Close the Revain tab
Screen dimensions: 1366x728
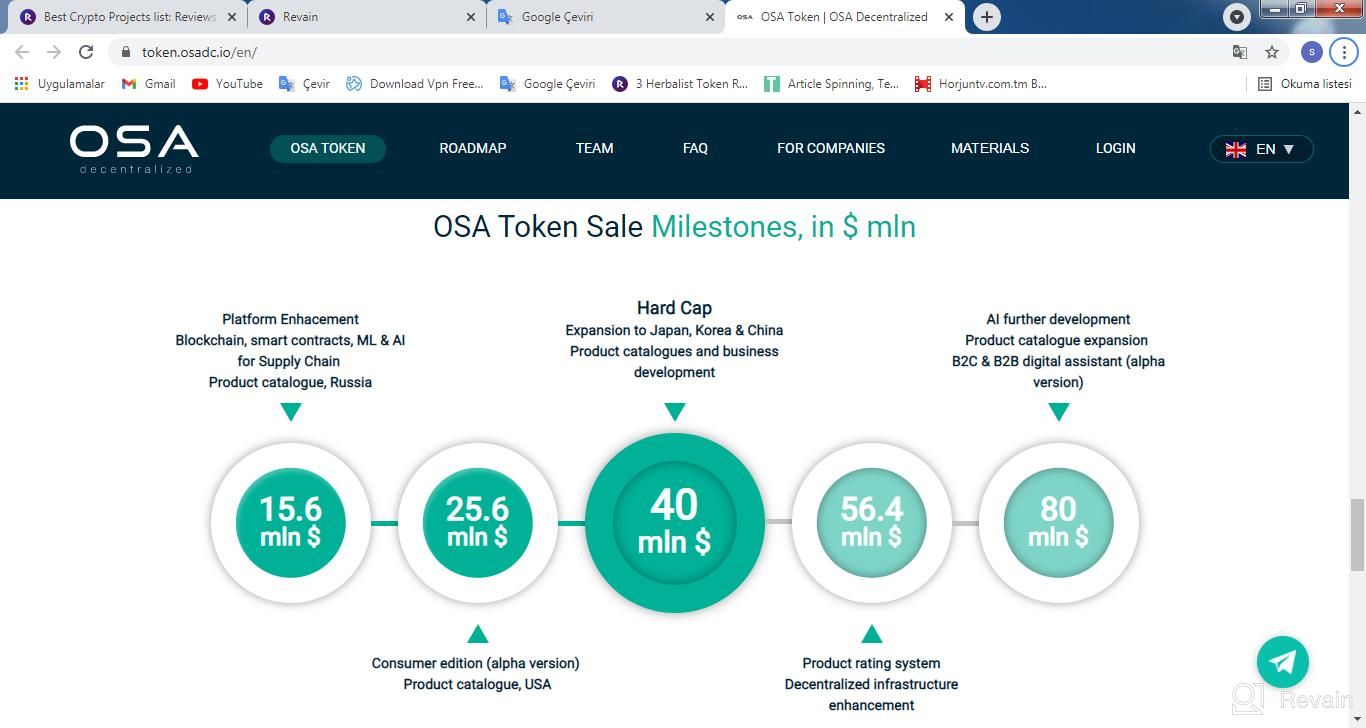tap(472, 17)
